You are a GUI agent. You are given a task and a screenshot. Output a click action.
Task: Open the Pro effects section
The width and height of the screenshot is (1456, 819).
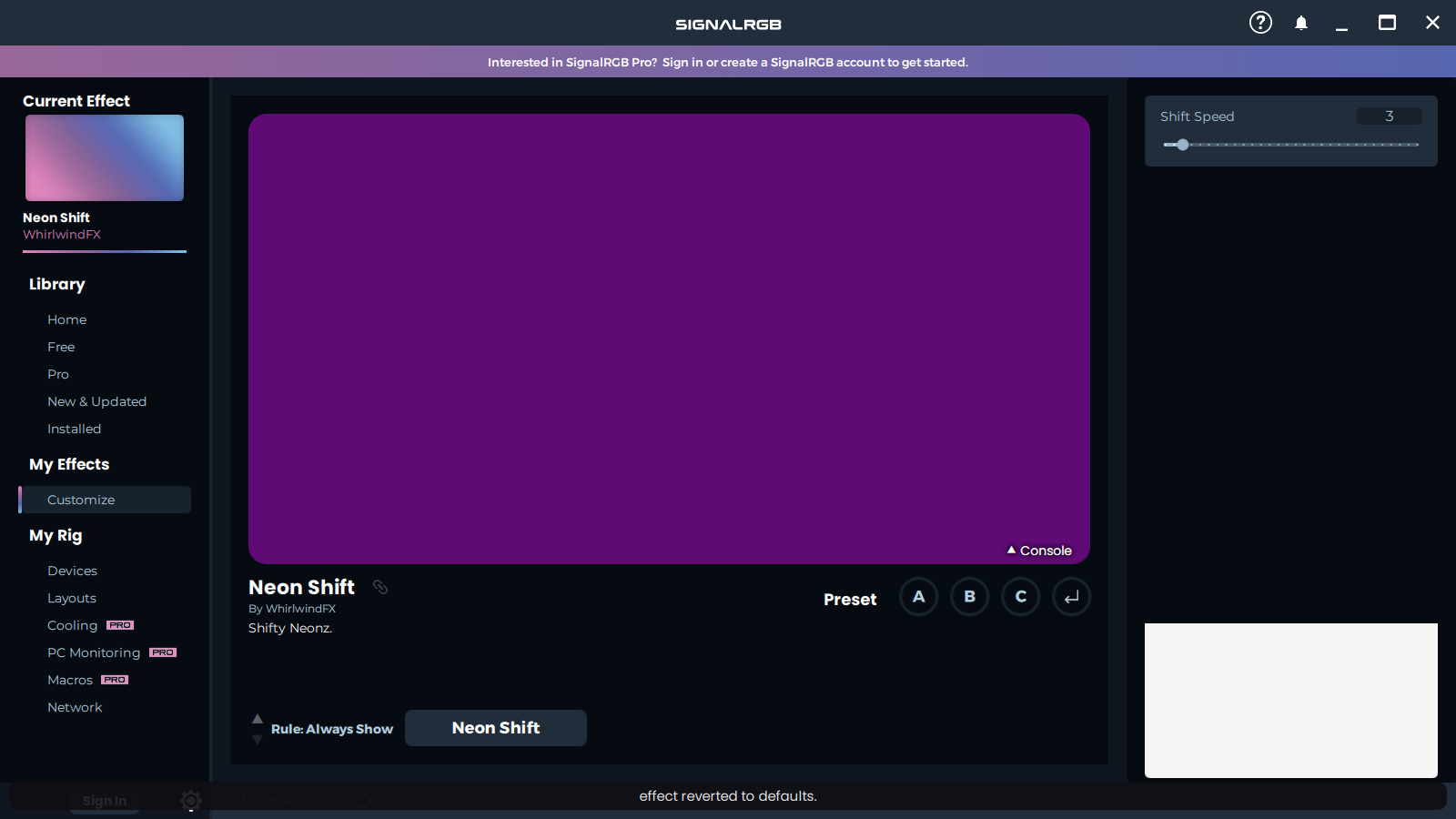tap(58, 374)
